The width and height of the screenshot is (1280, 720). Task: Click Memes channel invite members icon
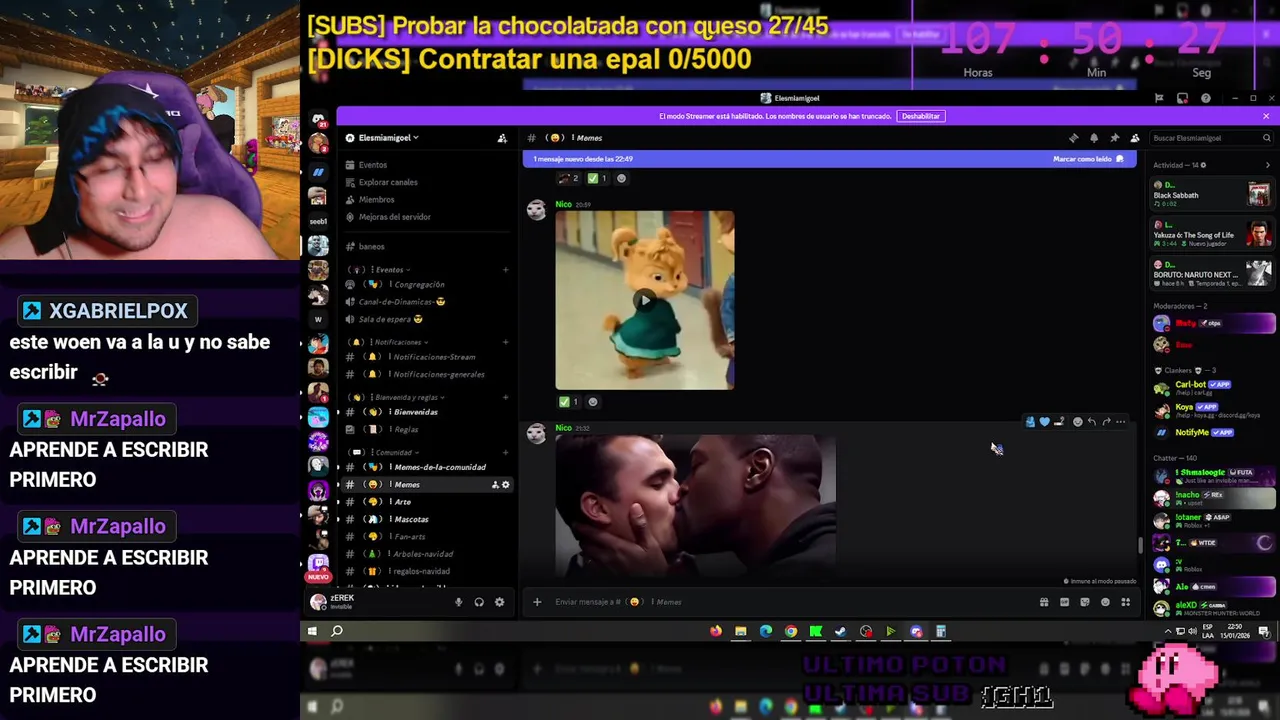click(x=495, y=485)
